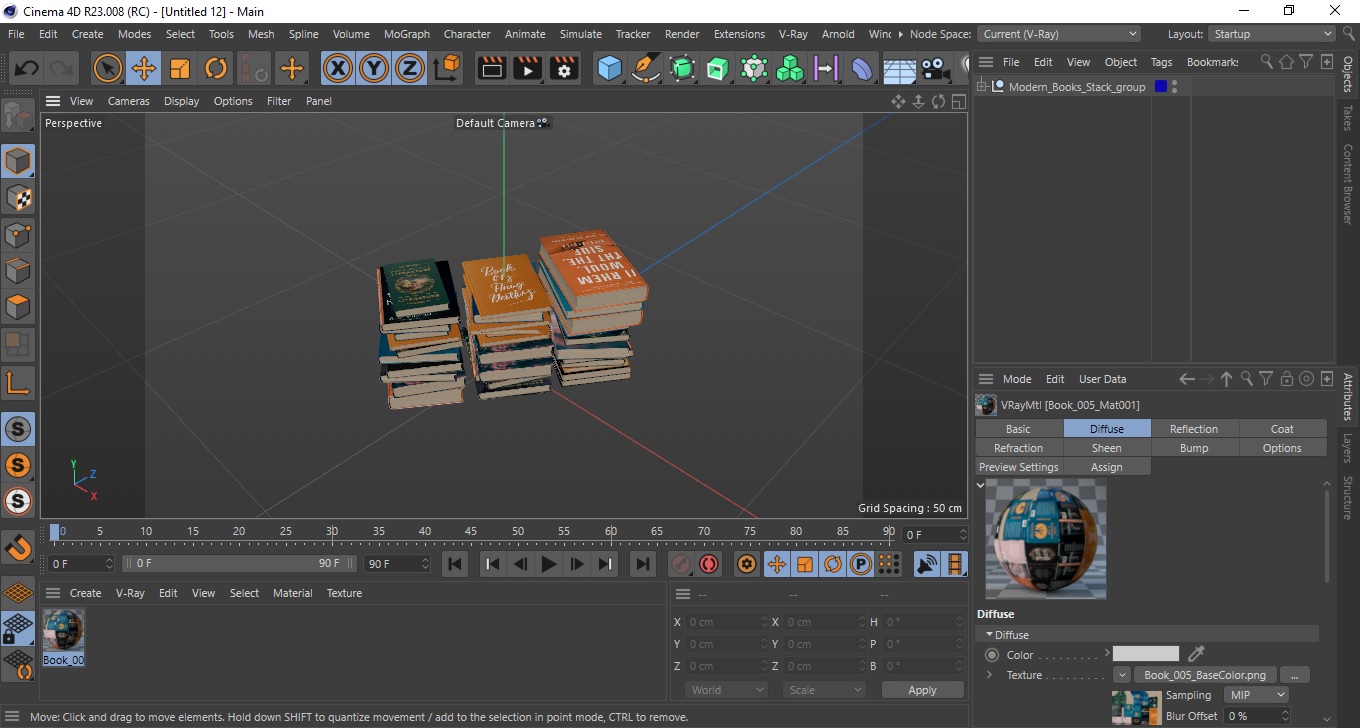1360x728 pixels.
Task: Switch to Texture mode icon
Action: (18, 198)
